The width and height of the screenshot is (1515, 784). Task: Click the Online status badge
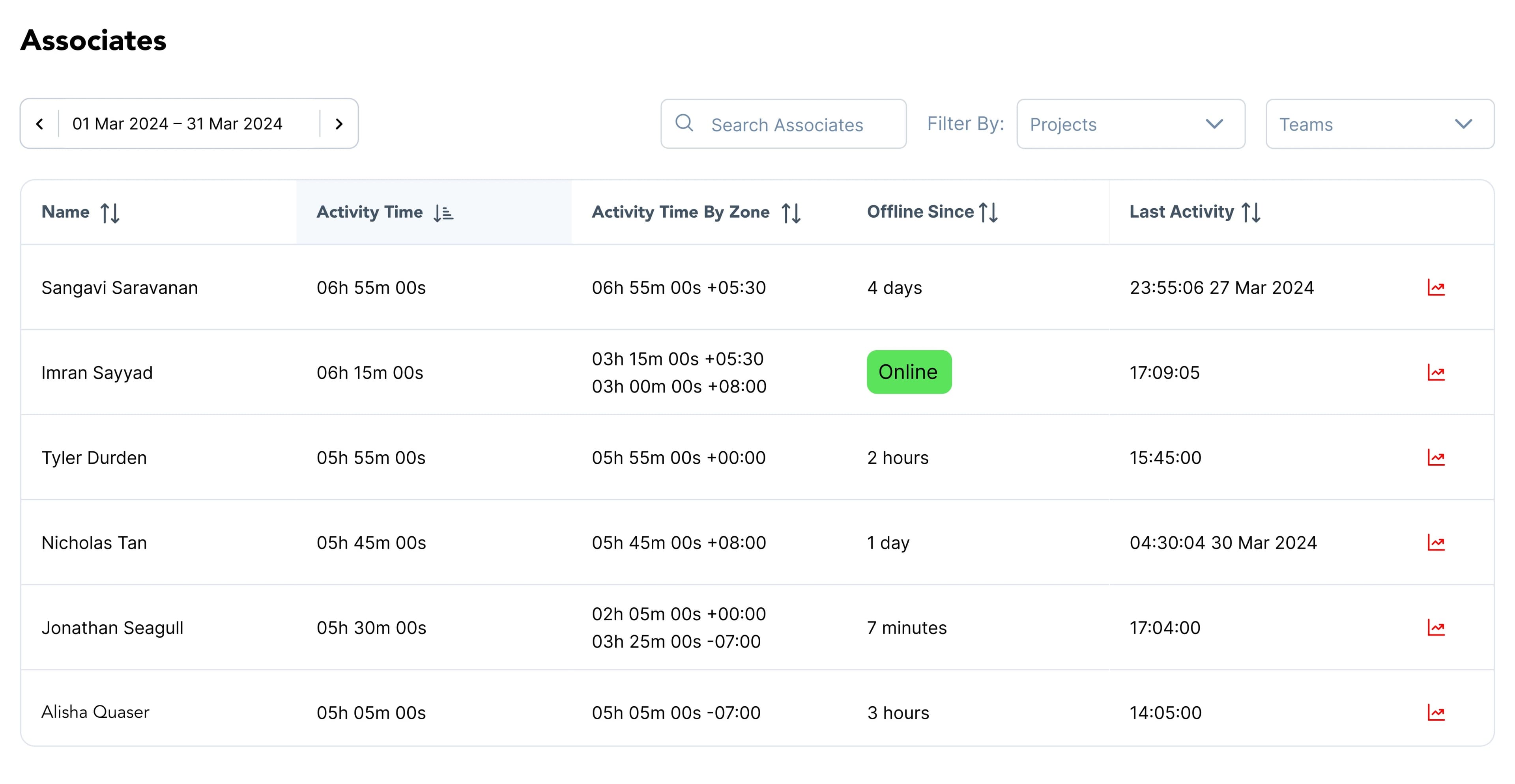(909, 372)
